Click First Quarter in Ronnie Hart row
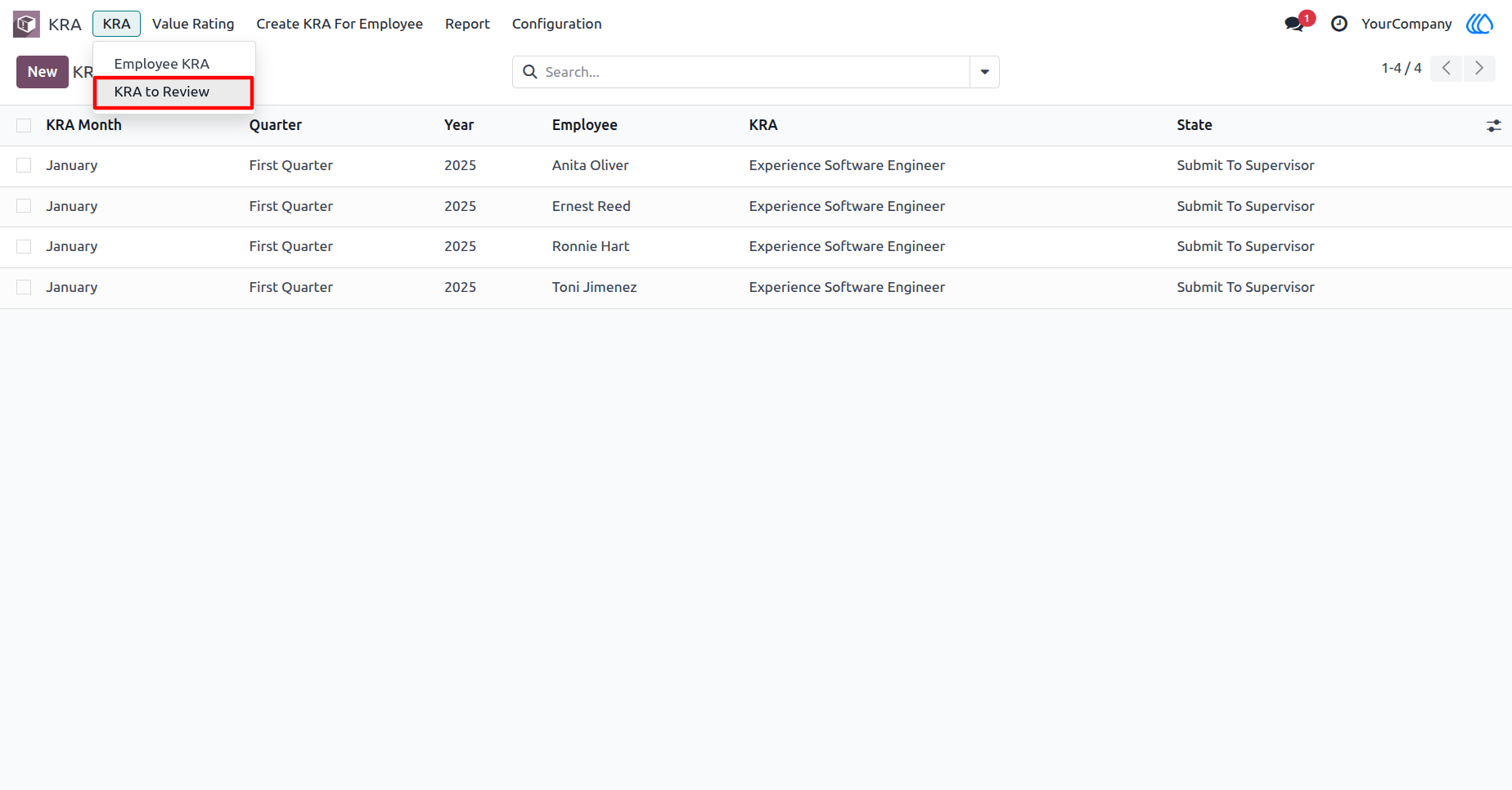Viewport: 1512px width, 790px height. 291,246
